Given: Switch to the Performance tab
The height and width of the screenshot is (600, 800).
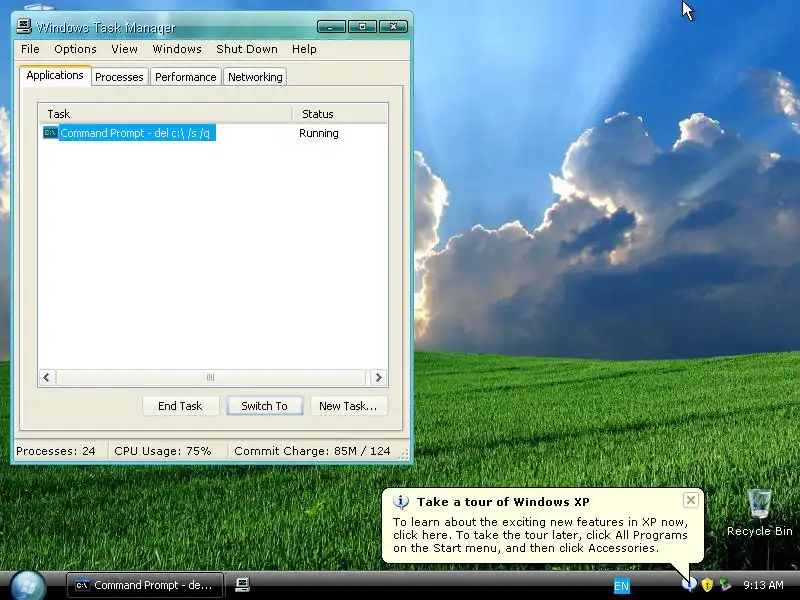Looking at the screenshot, I should pos(186,77).
